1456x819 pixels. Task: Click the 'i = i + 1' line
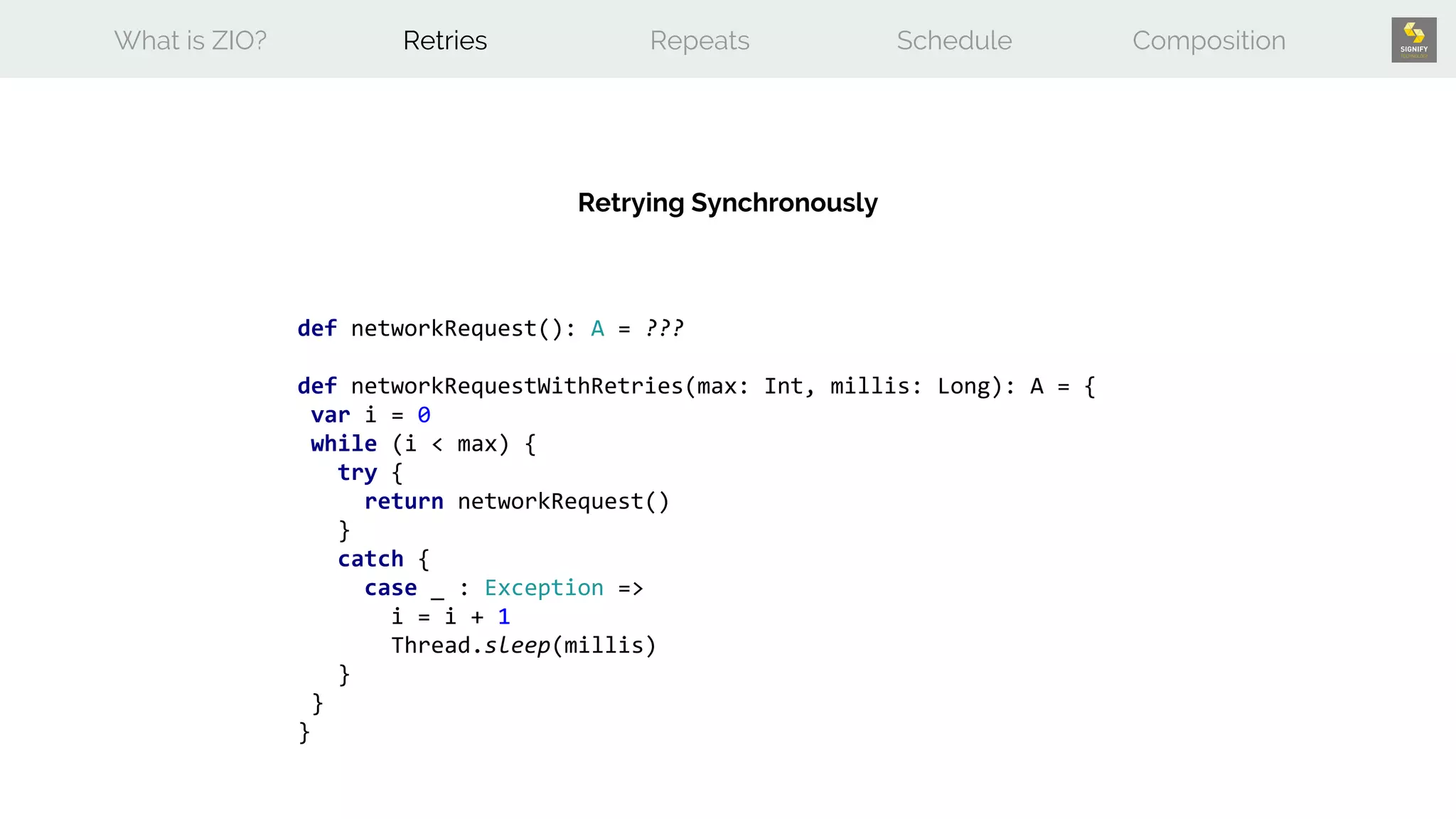pos(451,616)
